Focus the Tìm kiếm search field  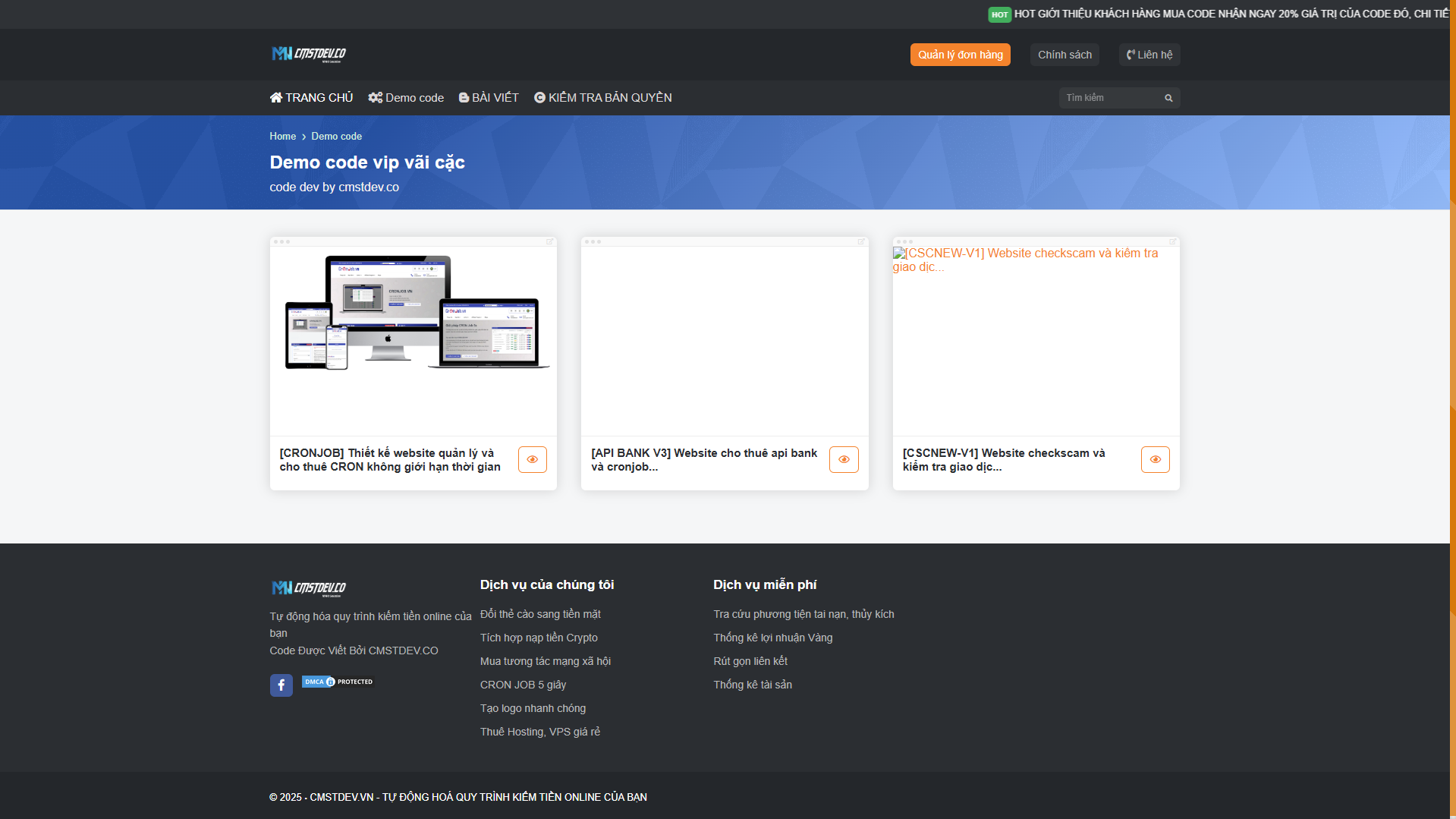(x=1109, y=98)
